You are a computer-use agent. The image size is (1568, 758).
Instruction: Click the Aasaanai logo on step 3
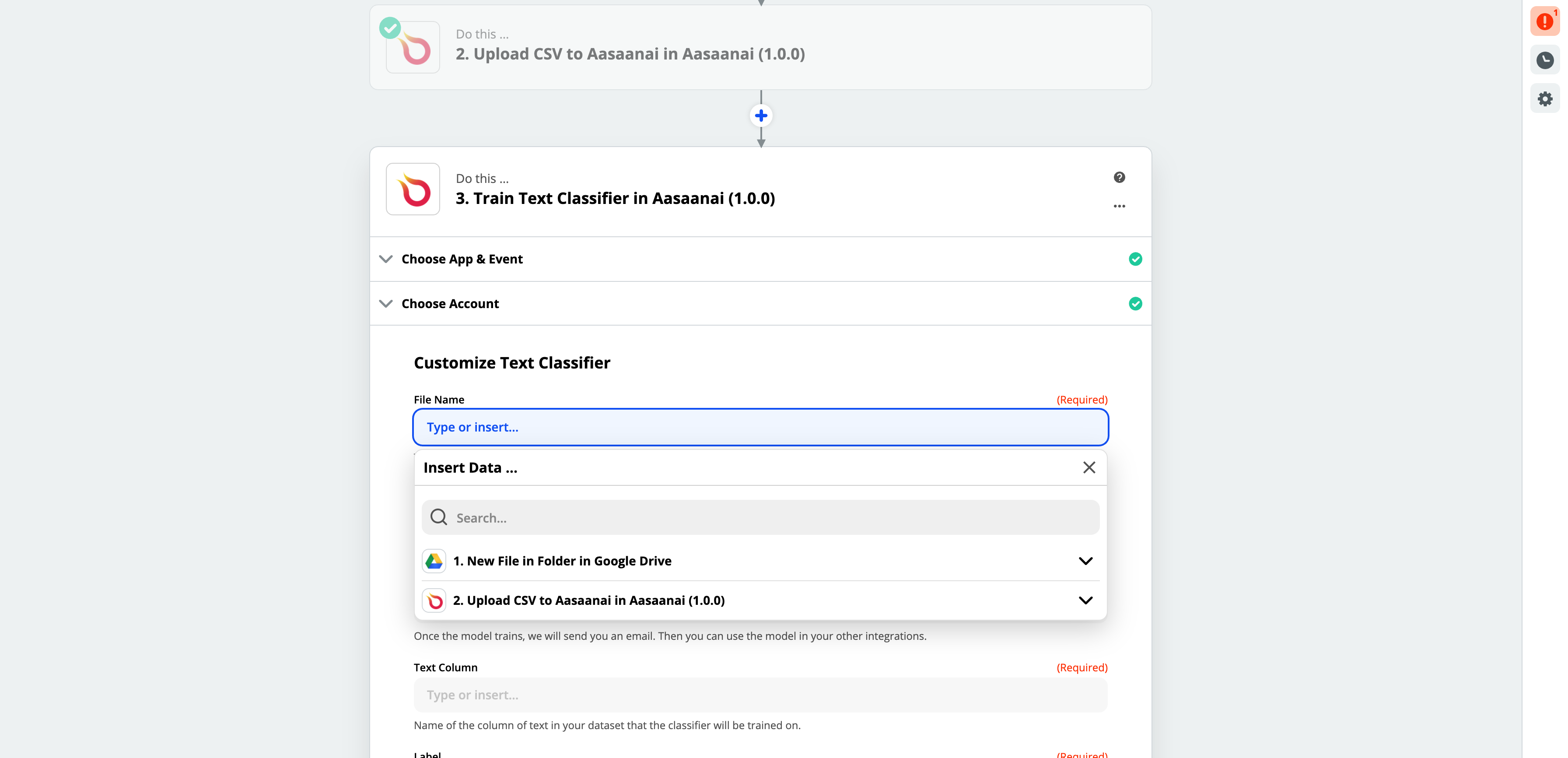coord(413,189)
